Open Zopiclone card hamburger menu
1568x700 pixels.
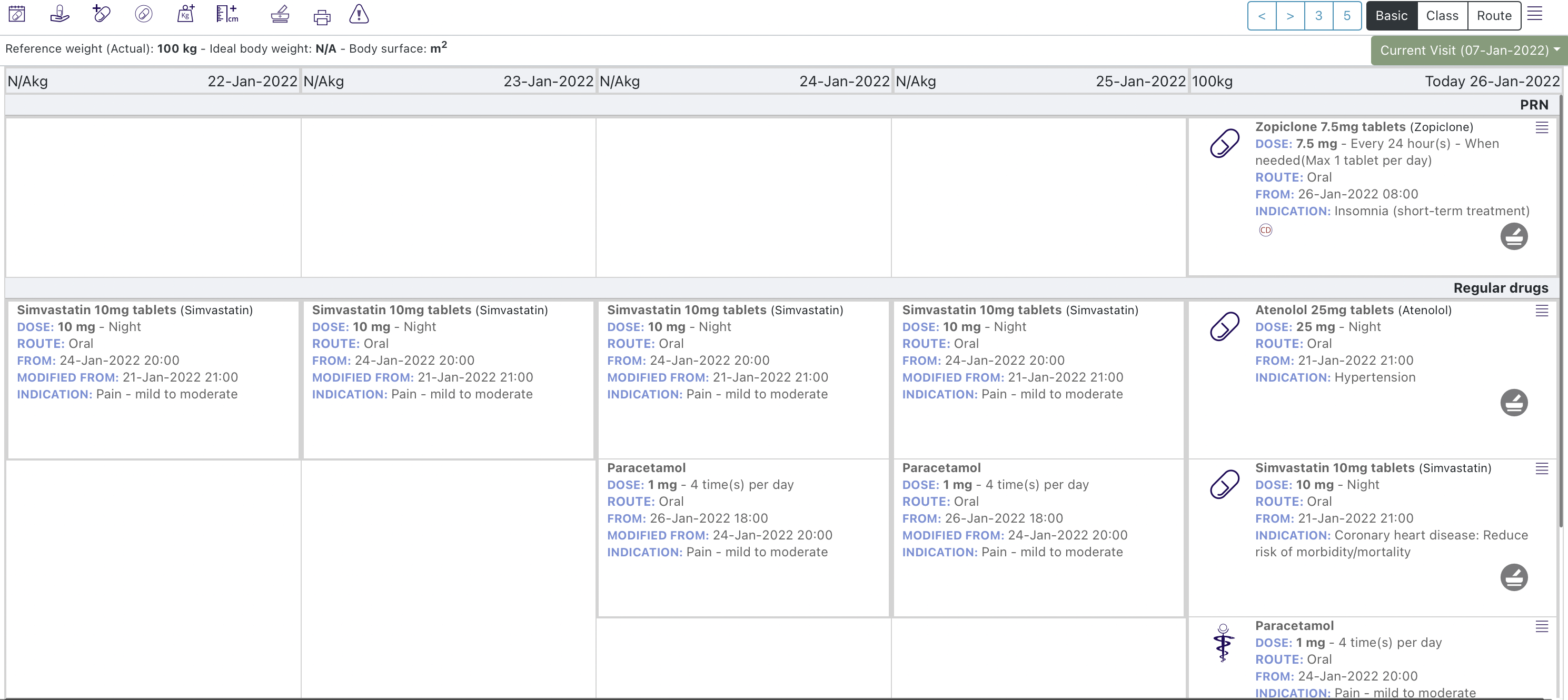[1541, 128]
